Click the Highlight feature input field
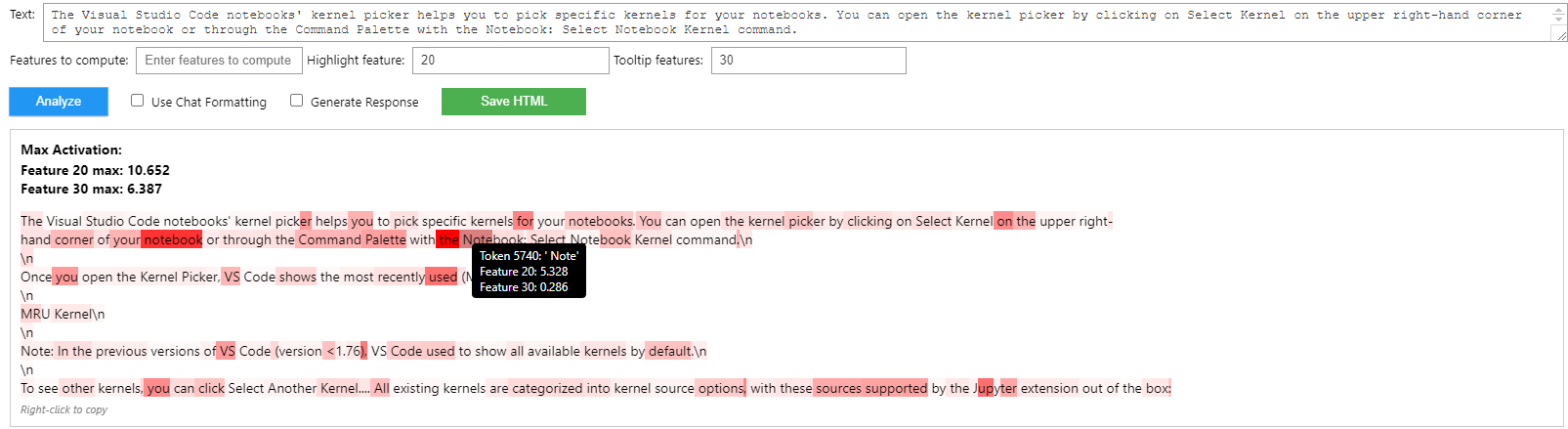Screen dimensions: 1568x429 click(x=511, y=61)
